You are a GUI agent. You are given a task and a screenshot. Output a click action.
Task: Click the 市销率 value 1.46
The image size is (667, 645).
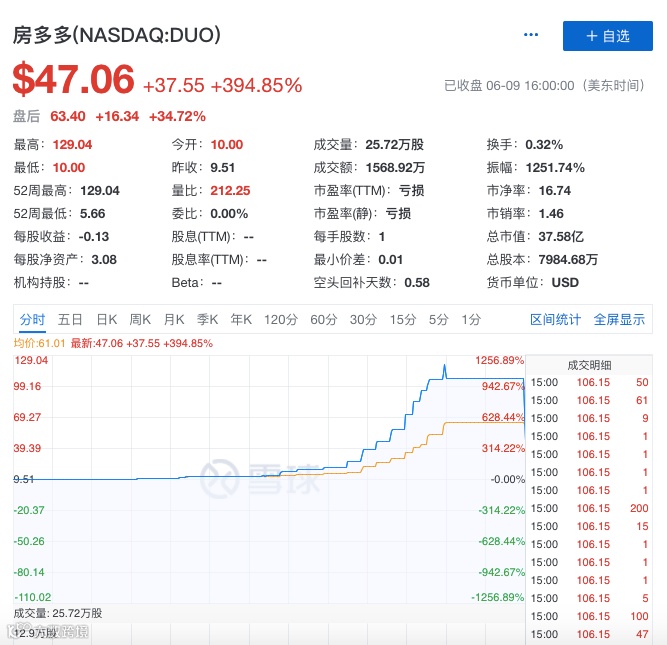551,214
